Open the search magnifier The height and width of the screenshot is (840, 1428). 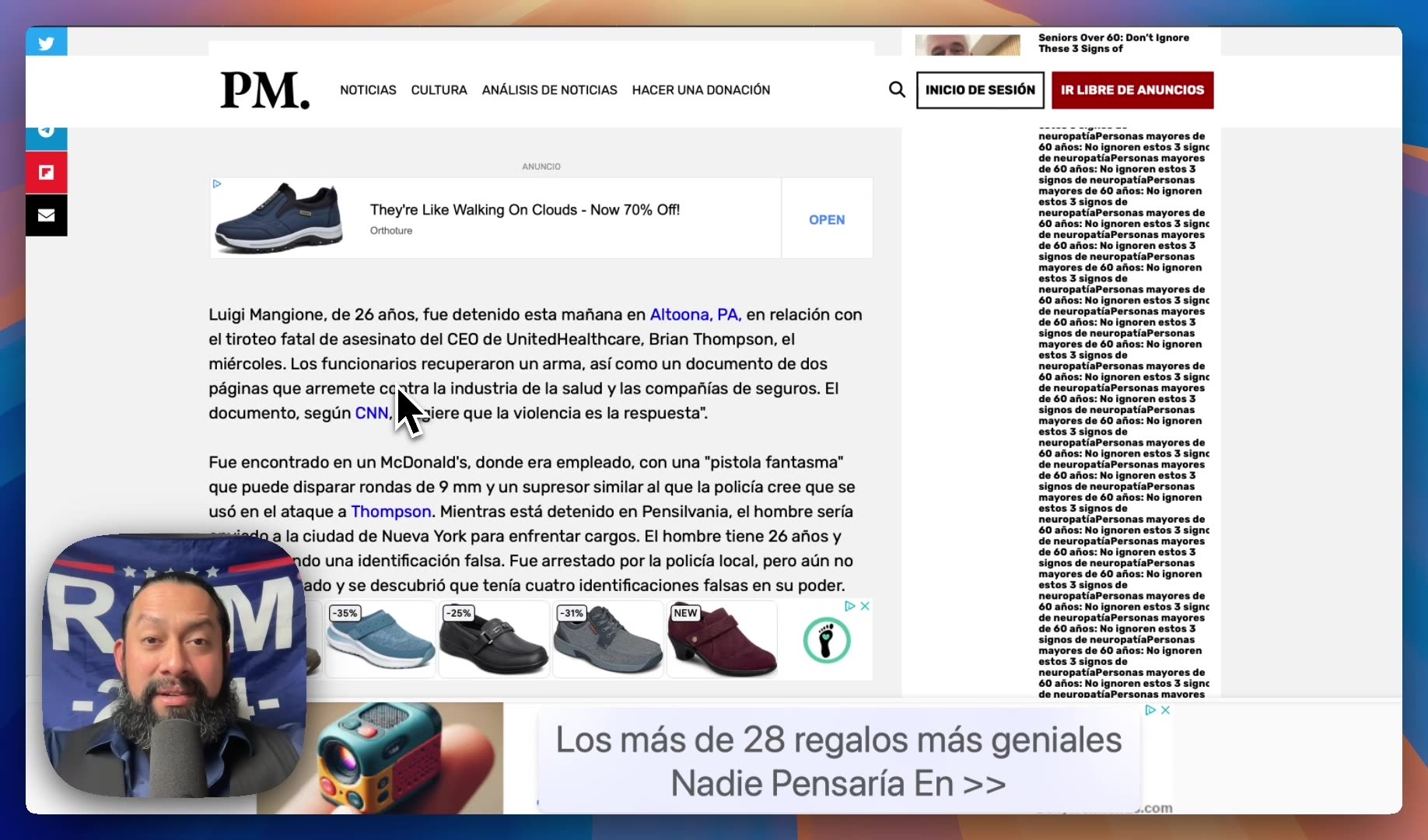pyautogui.click(x=896, y=89)
